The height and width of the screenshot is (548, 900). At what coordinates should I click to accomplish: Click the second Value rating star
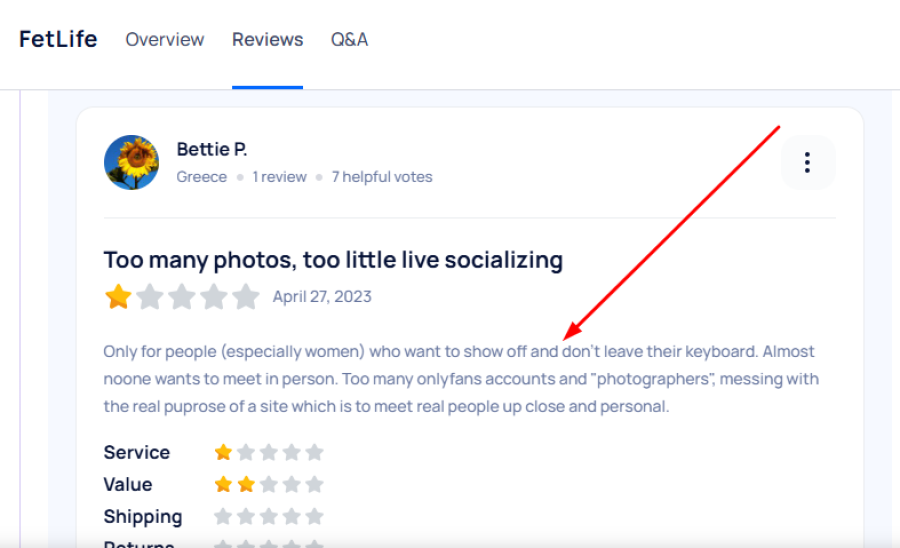(246, 484)
